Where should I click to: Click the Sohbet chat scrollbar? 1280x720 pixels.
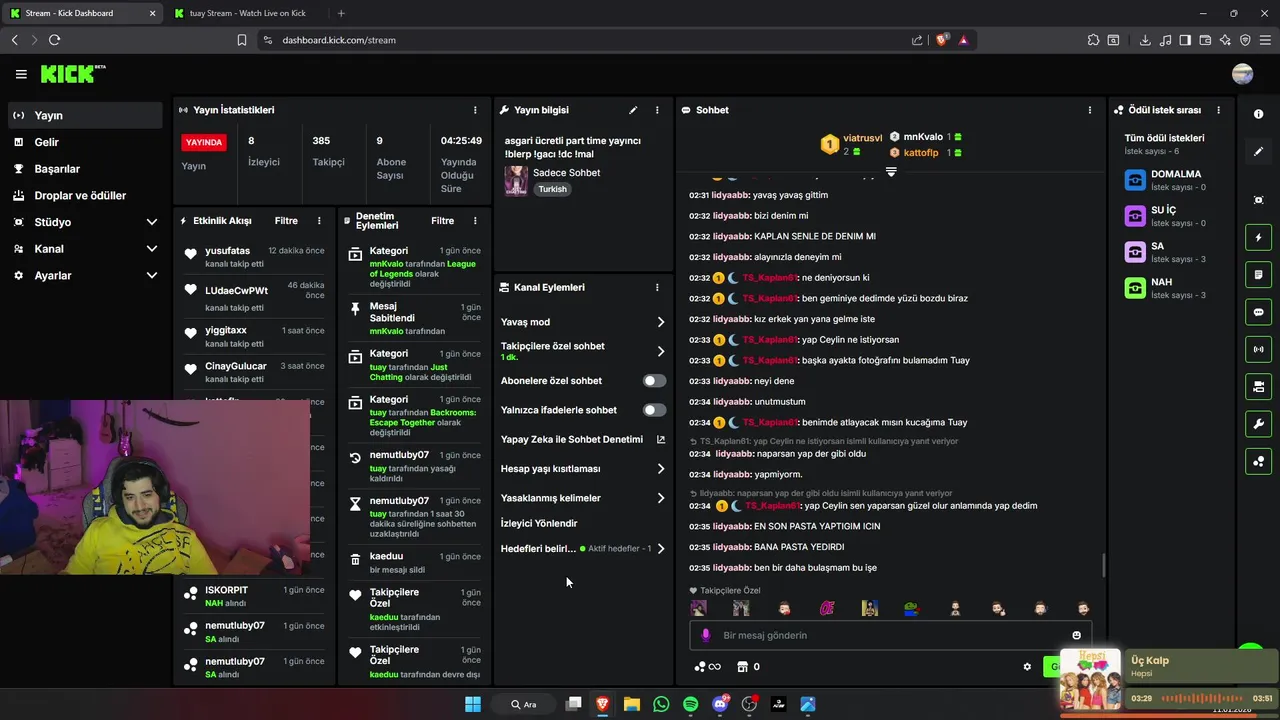tap(1104, 565)
